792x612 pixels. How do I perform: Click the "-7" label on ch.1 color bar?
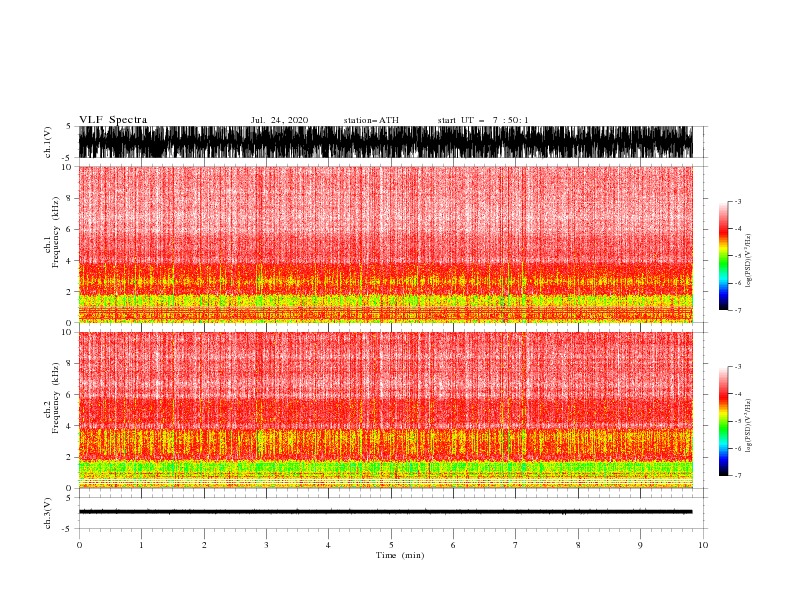click(x=738, y=311)
